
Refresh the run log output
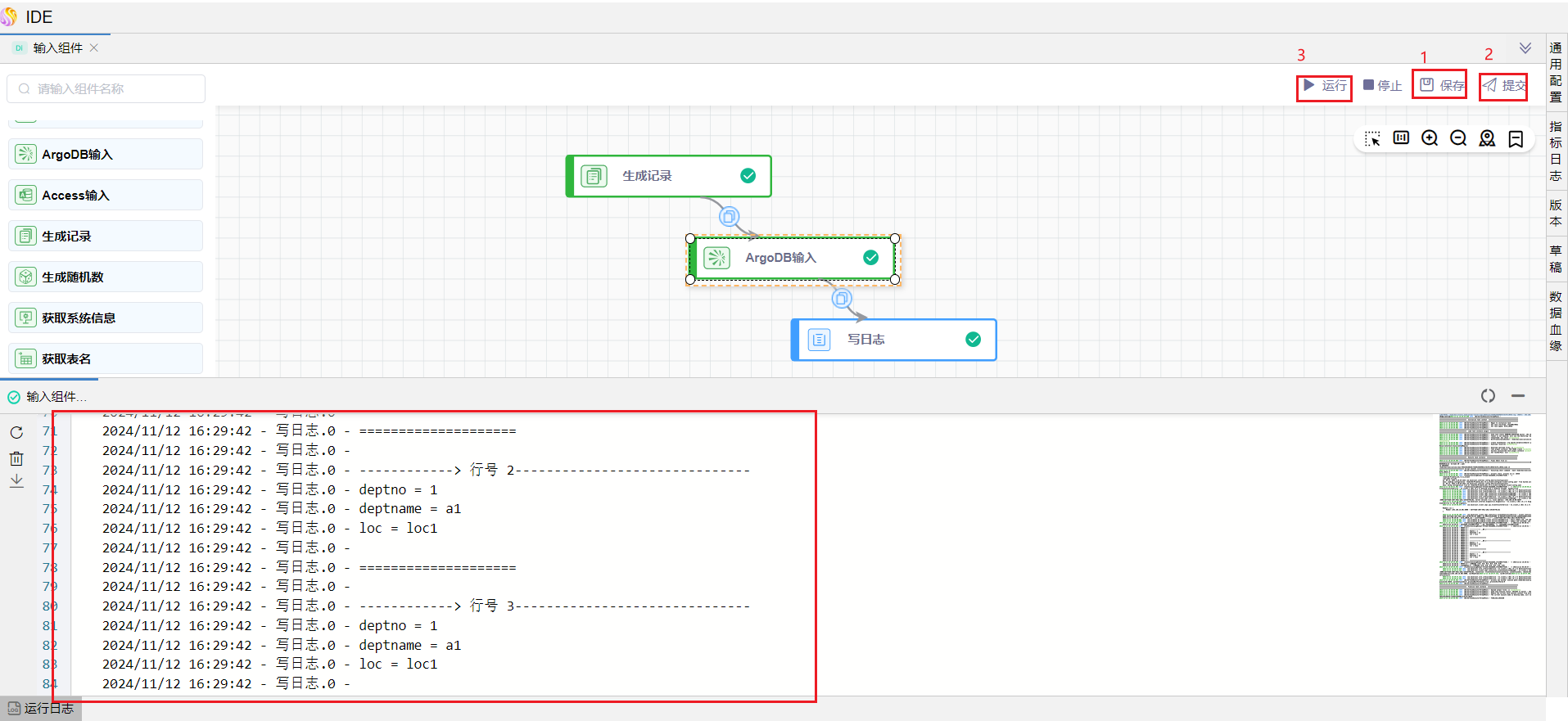click(x=16, y=432)
